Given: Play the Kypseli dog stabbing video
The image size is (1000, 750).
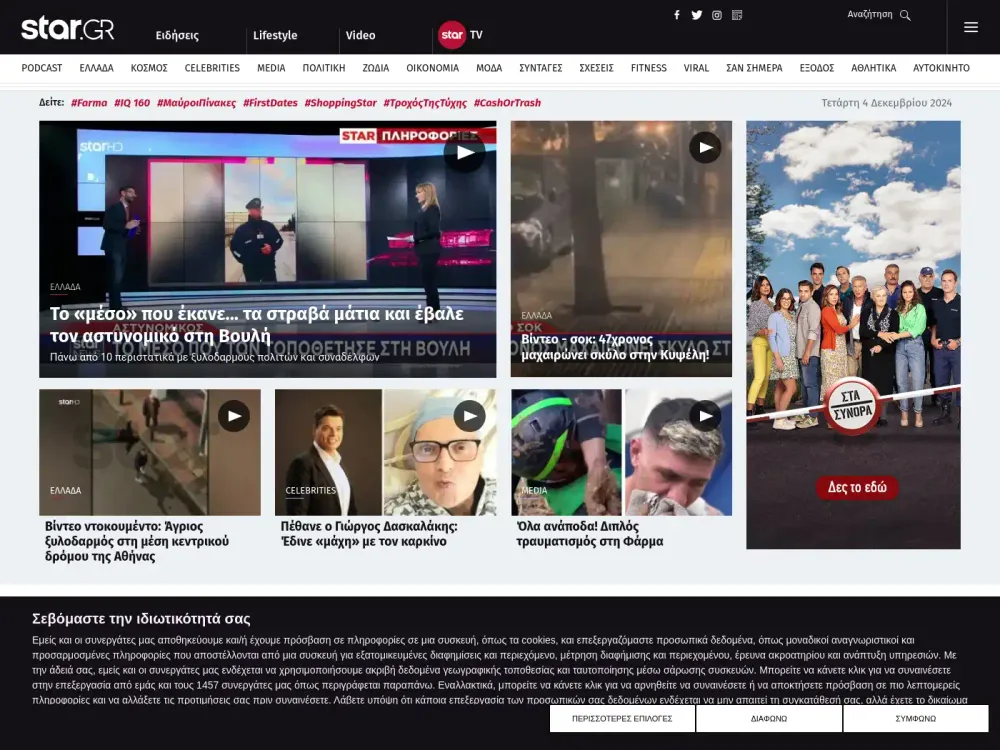Looking at the screenshot, I should [x=705, y=148].
